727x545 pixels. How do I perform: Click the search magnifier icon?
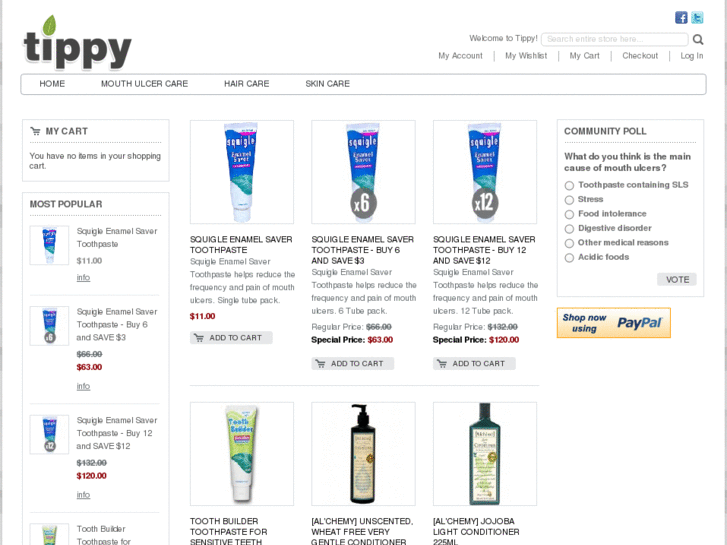(698, 39)
